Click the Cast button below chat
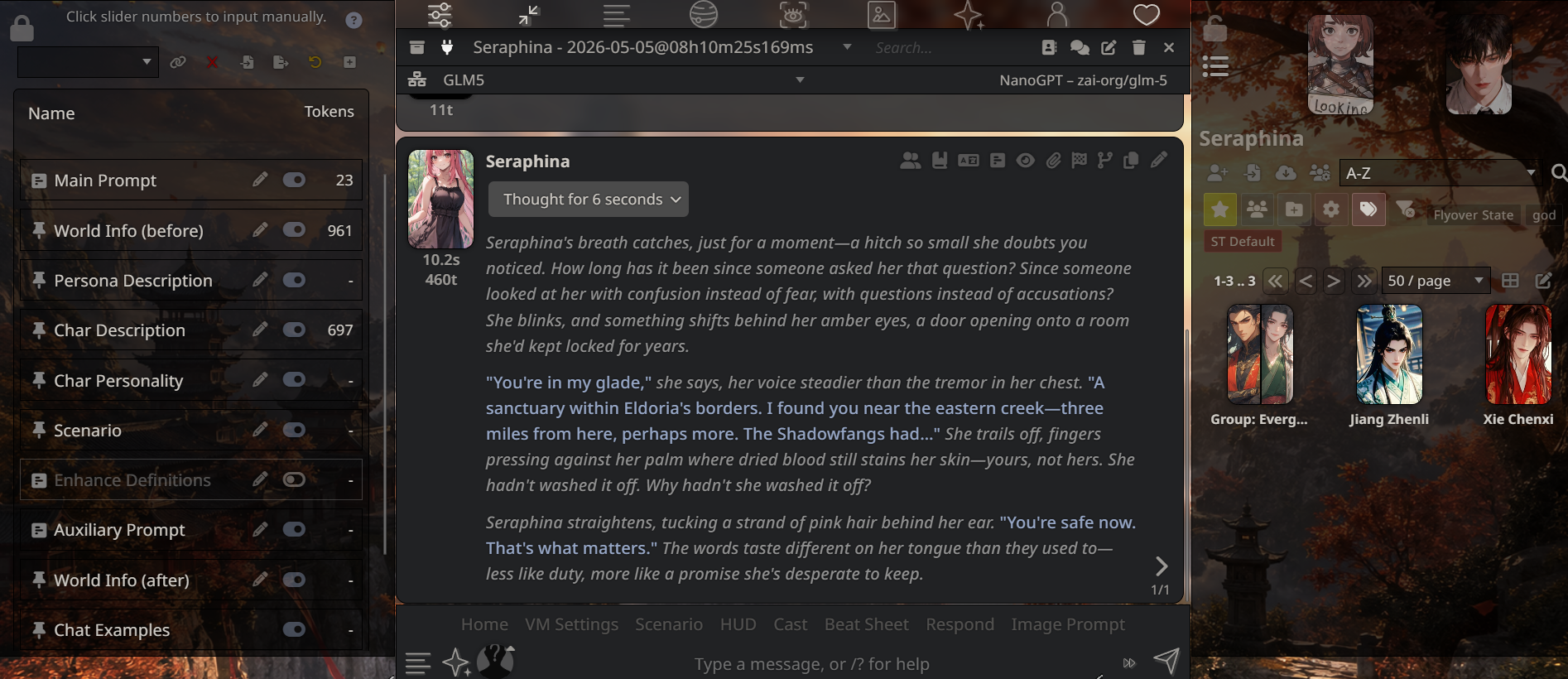1568x679 pixels. (x=790, y=624)
